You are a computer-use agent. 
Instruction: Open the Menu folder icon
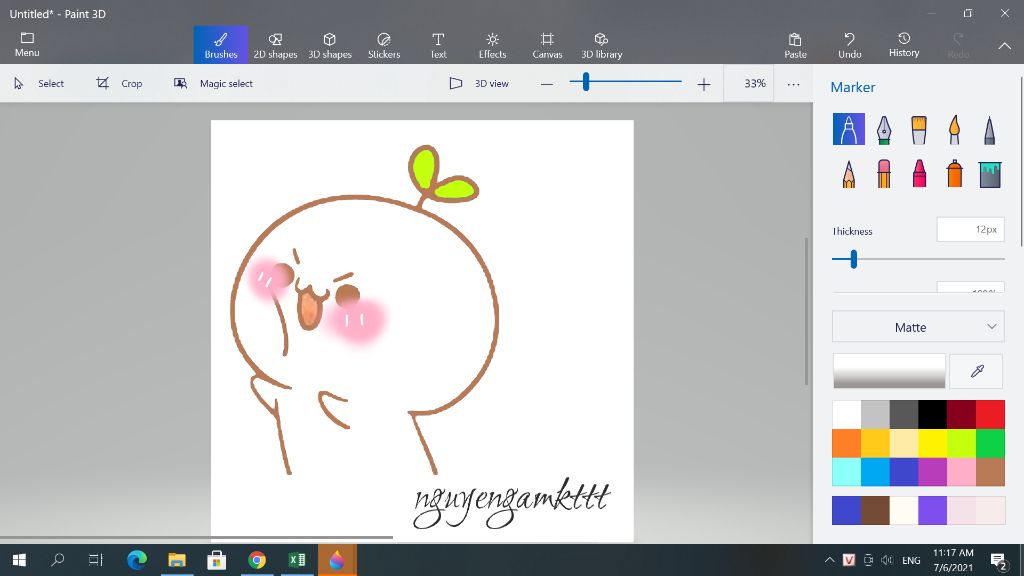tap(27, 44)
